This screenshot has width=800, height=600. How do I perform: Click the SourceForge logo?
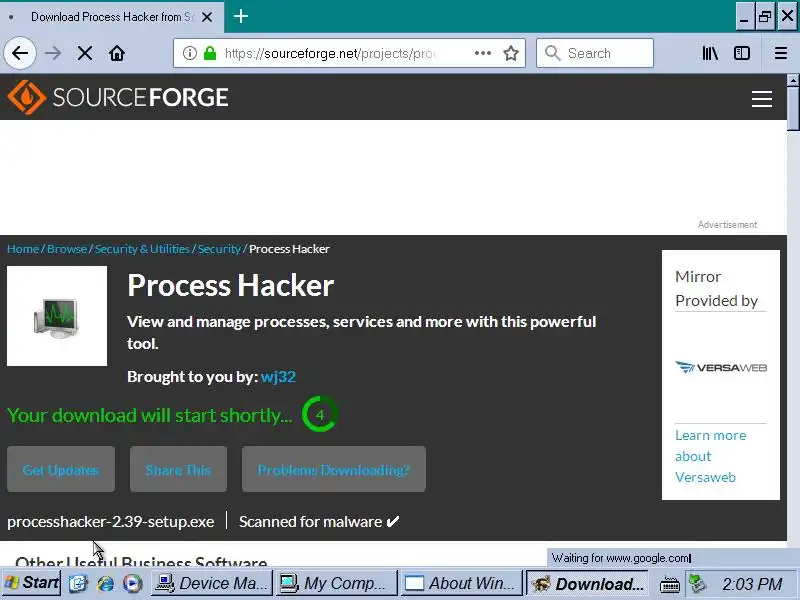[x=118, y=97]
